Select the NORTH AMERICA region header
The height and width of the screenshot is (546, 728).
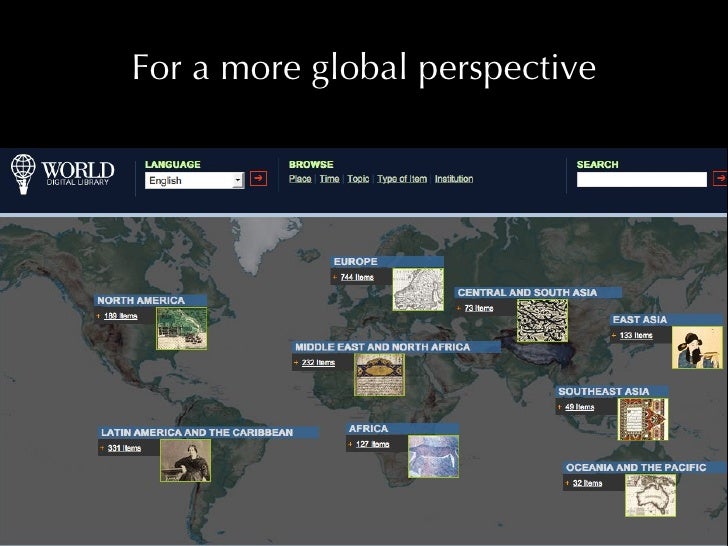pyautogui.click(x=150, y=300)
